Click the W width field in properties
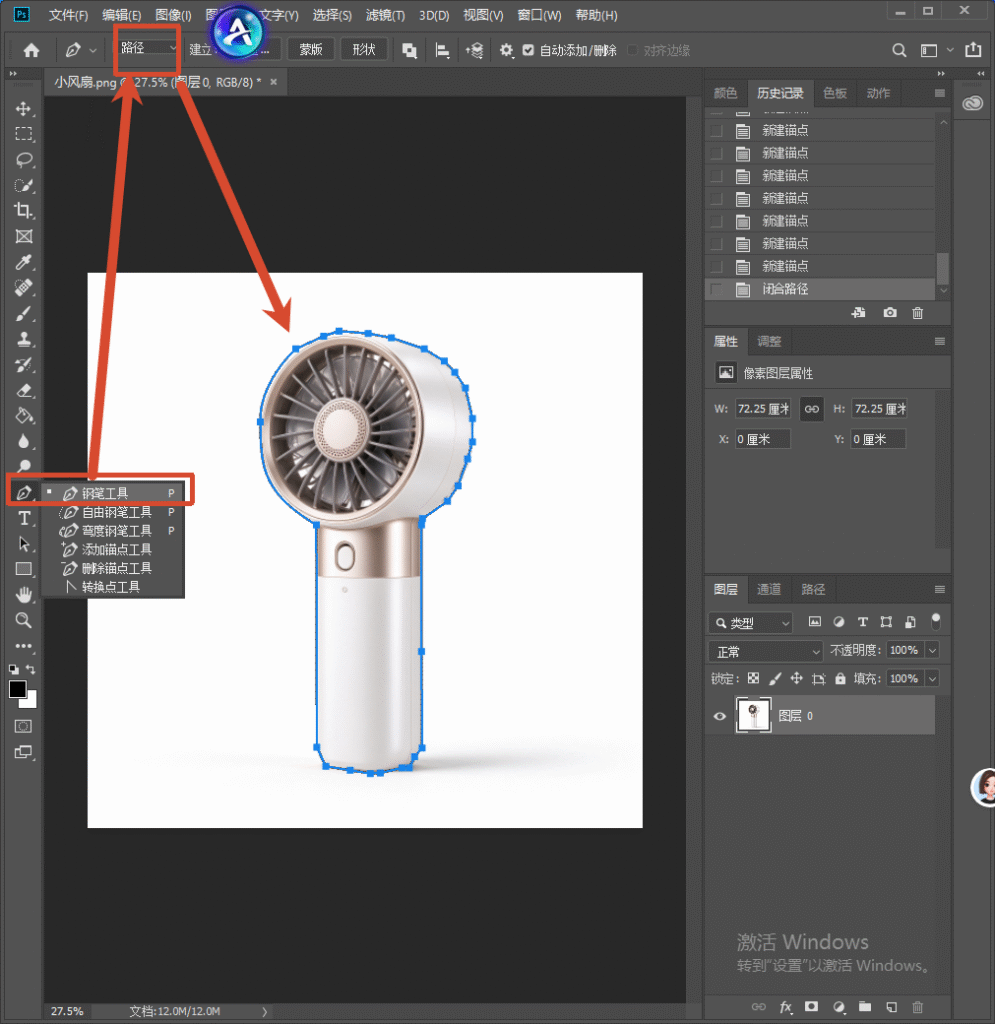Viewport: 995px width, 1024px height. tap(763, 409)
